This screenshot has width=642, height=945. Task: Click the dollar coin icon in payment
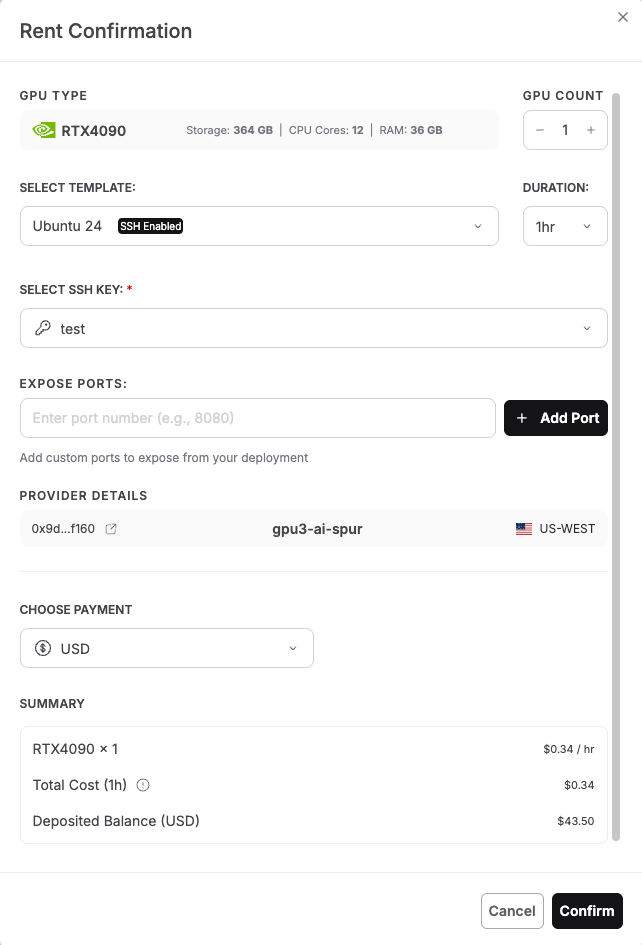pos(43,648)
